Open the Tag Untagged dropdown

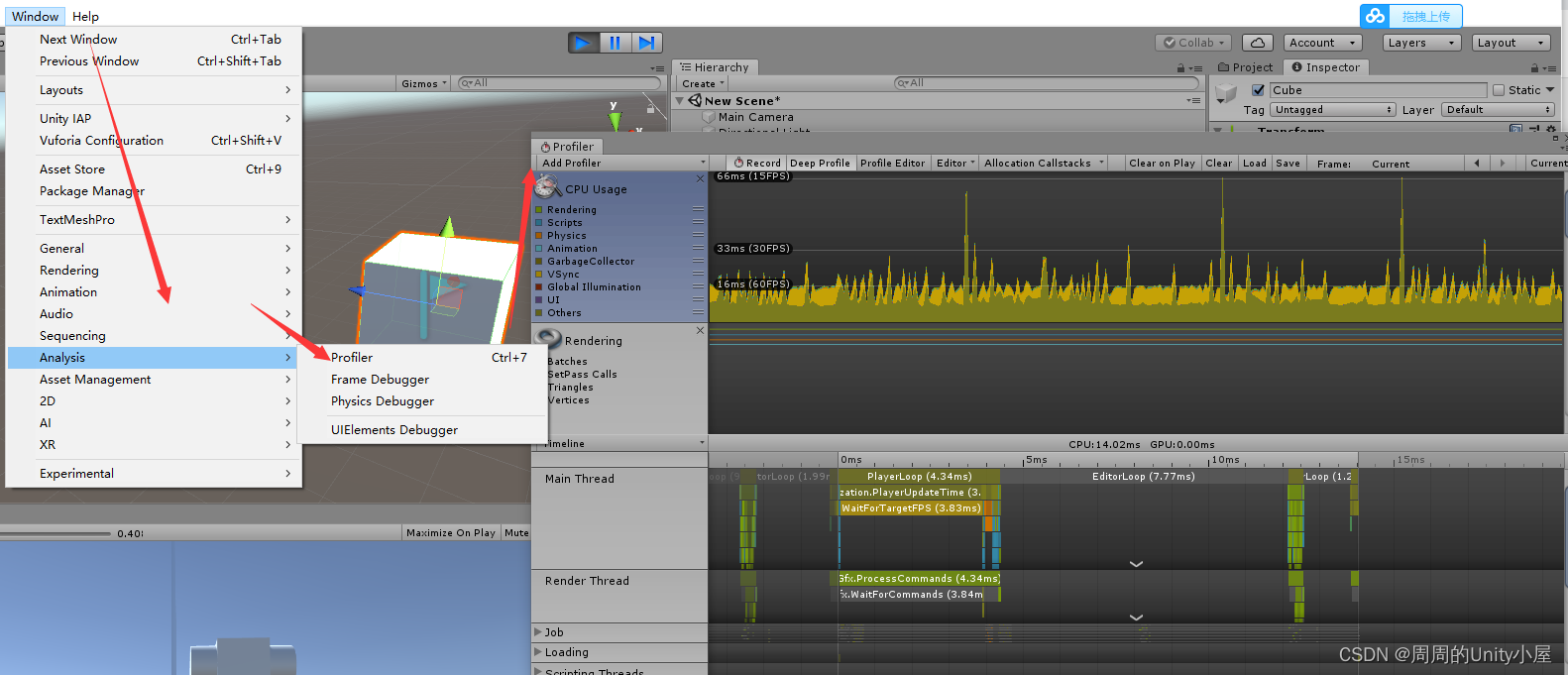click(1333, 110)
